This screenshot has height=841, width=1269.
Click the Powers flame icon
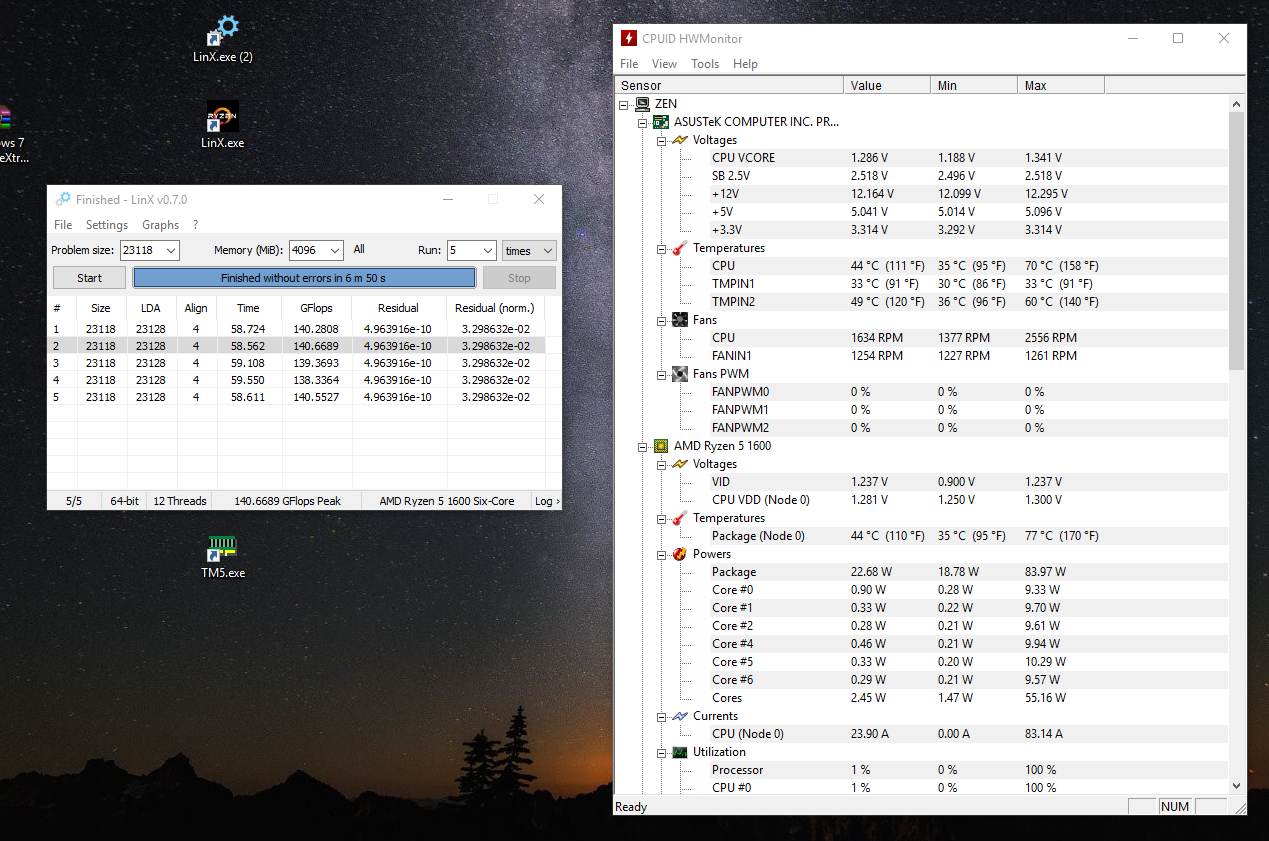click(x=679, y=553)
